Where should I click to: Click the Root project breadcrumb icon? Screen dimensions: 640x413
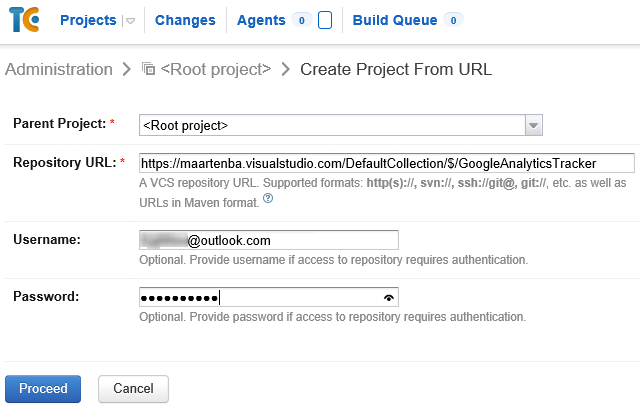pyautogui.click(x=149, y=69)
